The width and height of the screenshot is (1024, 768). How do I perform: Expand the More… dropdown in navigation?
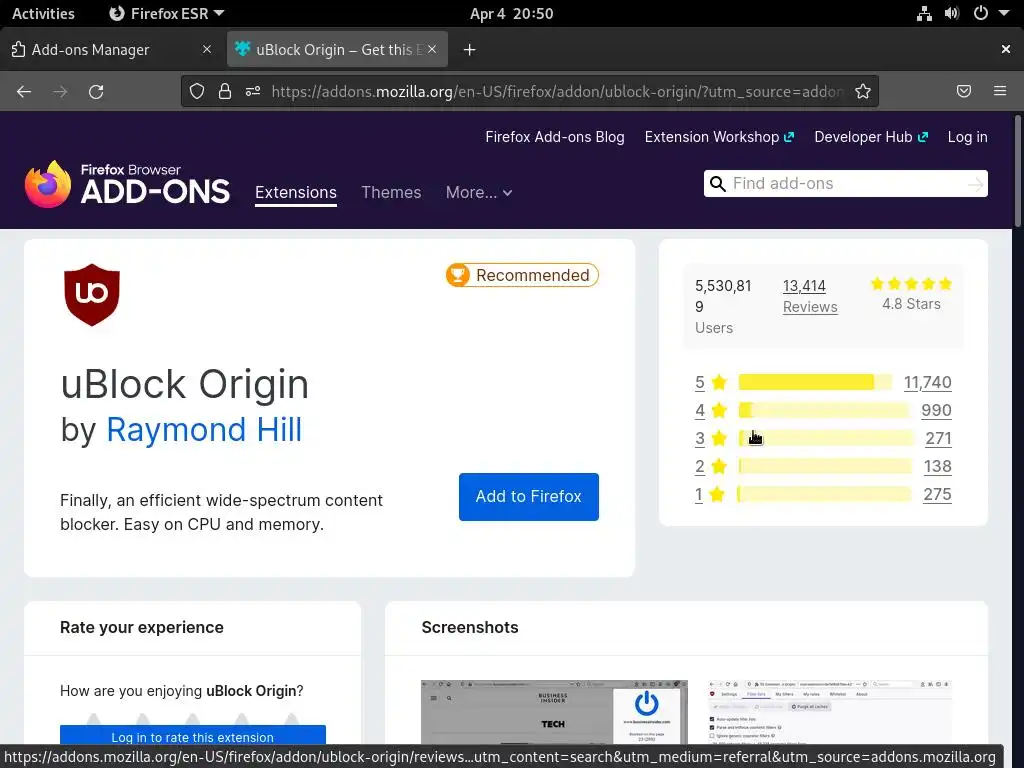point(479,193)
